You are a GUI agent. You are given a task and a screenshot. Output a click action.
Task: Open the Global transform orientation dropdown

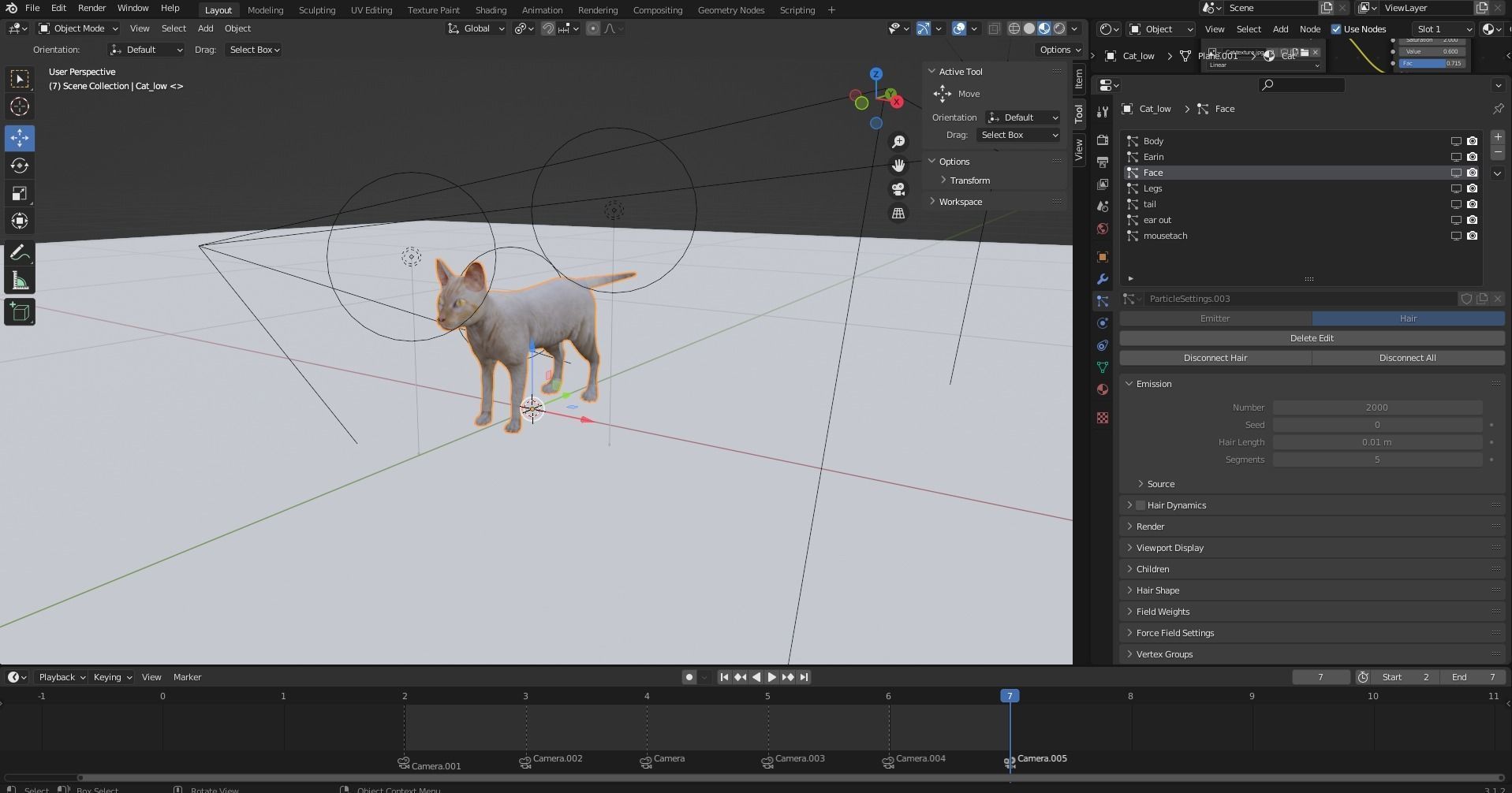[x=476, y=28]
